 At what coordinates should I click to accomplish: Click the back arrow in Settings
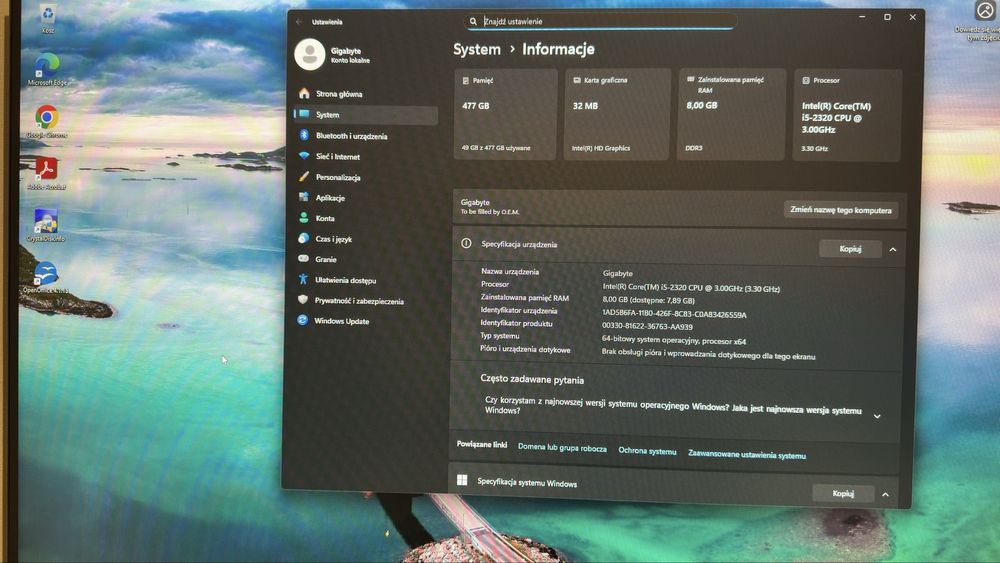[299, 22]
